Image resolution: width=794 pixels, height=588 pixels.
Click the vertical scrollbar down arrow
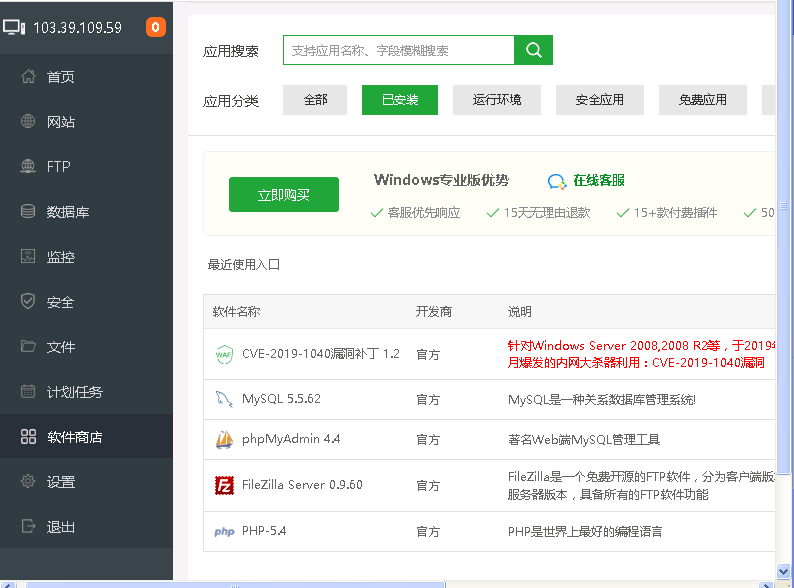(783, 572)
